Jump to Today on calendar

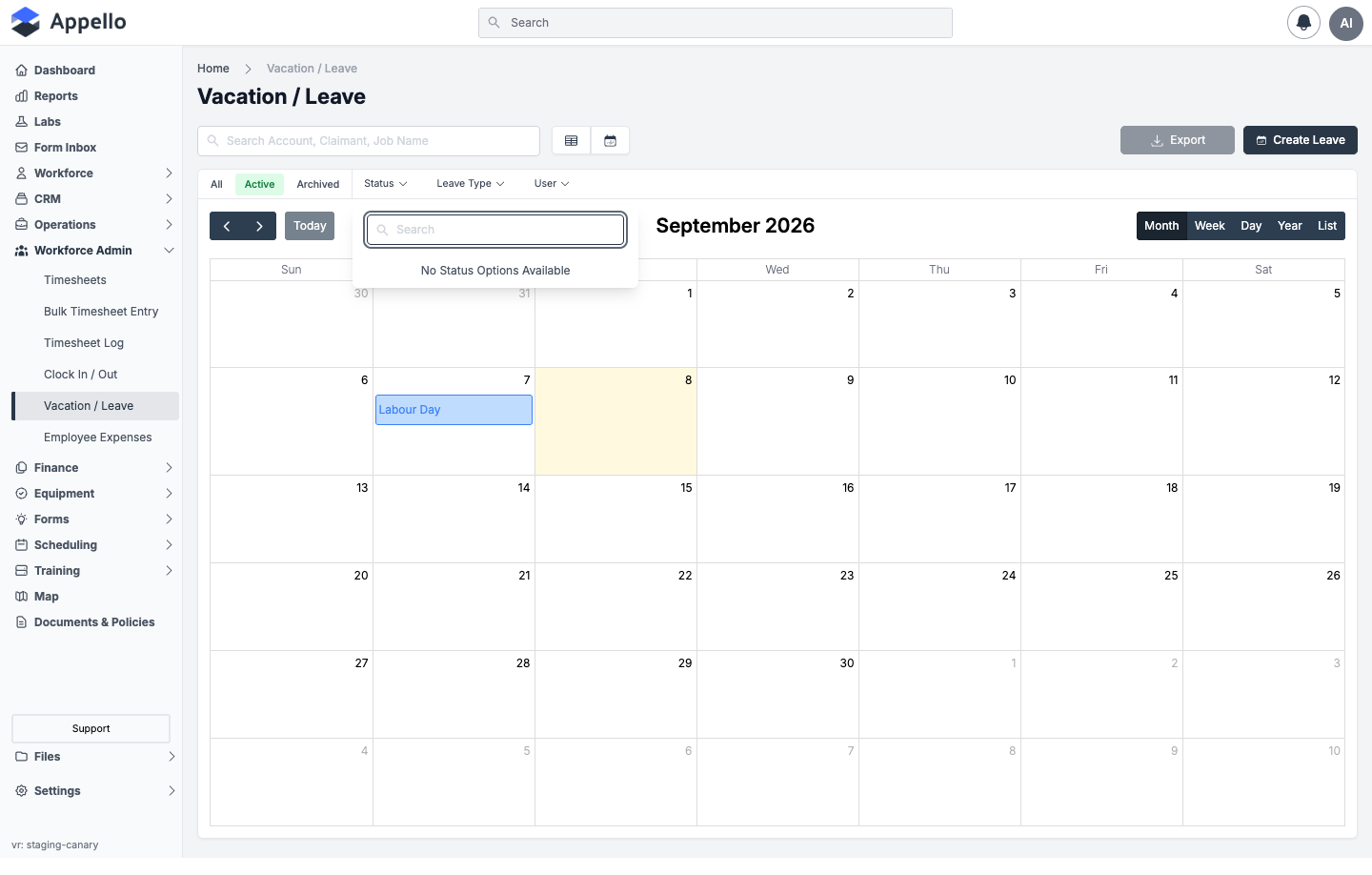(310, 226)
